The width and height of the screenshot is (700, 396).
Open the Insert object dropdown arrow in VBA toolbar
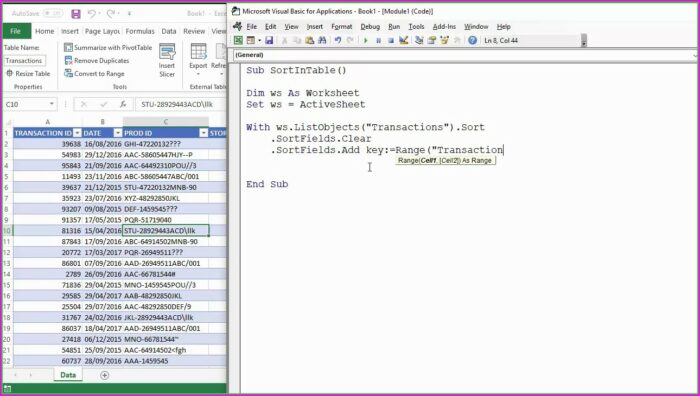(x=259, y=41)
